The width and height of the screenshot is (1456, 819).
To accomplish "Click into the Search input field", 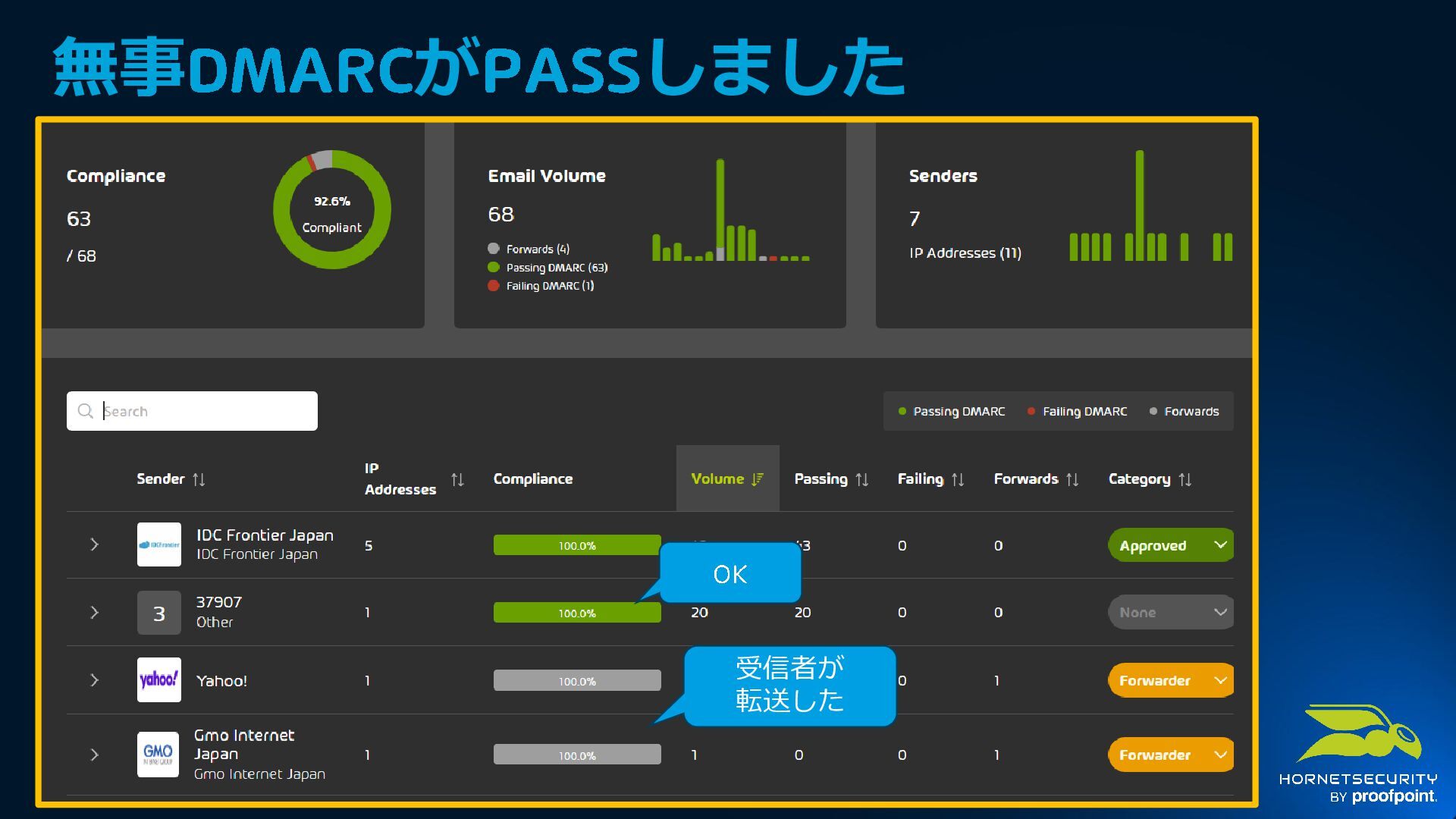I will click(205, 411).
